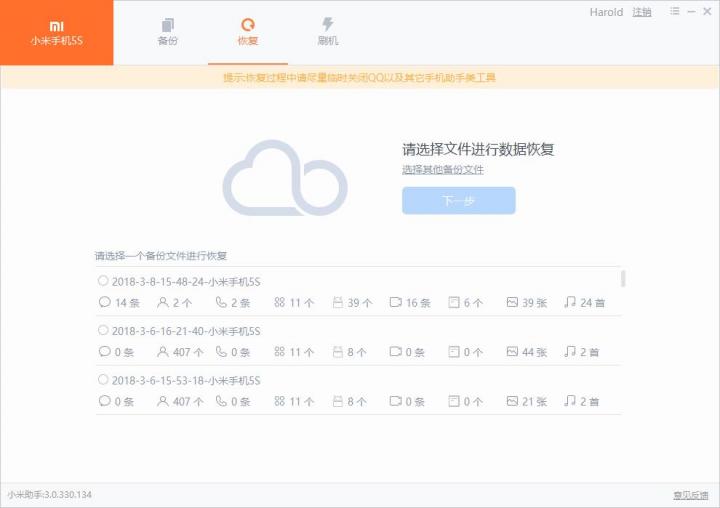Click call log icon in 2018-3-6-15-53-18 row
The width and height of the screenshot is (720, 508).
221,401
